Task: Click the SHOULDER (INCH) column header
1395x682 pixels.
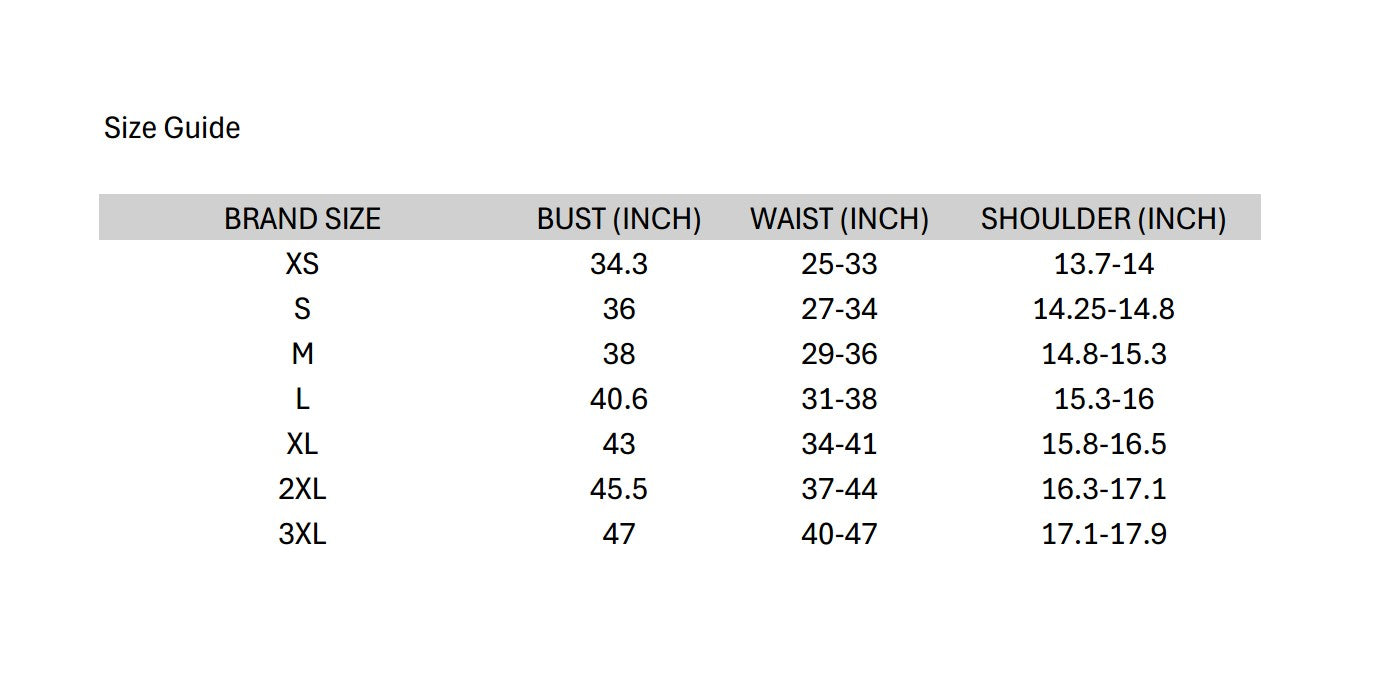Action: coord(1103,219)
